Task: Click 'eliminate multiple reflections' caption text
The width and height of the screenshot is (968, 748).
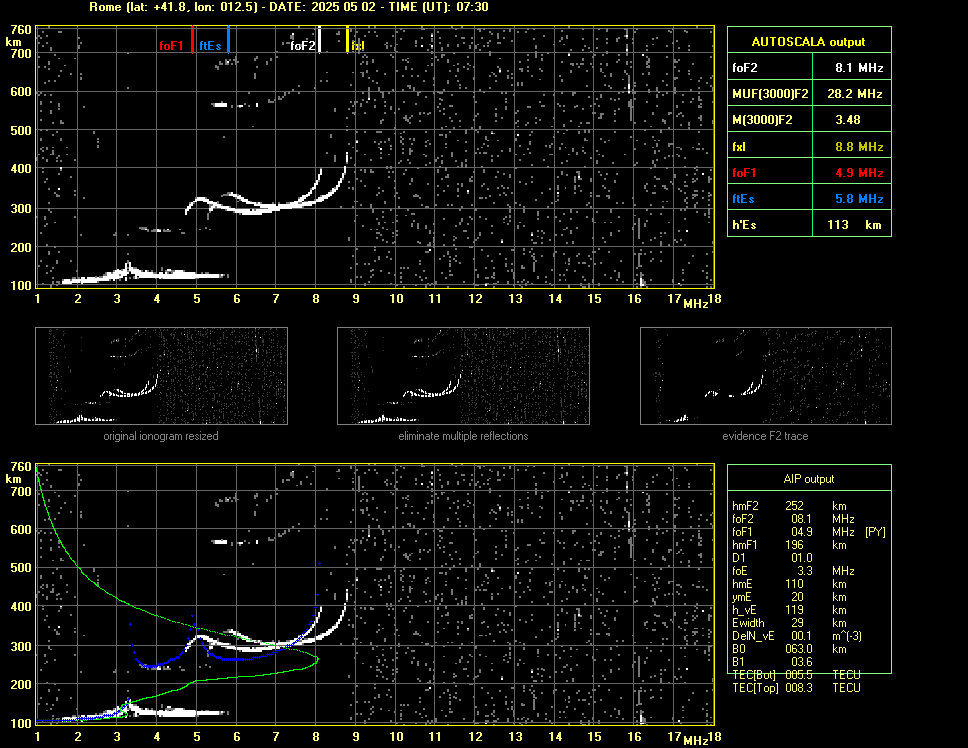Action: click(463, 436)
